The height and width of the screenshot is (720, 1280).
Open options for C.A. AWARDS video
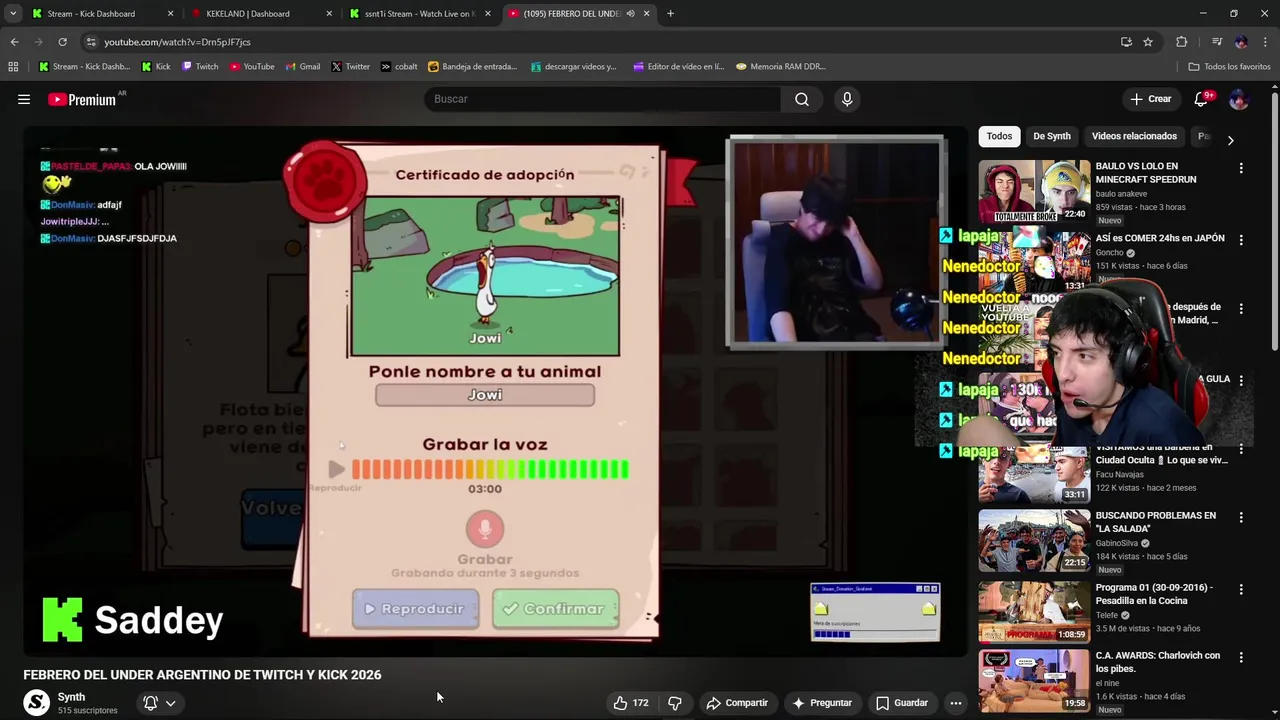click(x=1241, y=658)
